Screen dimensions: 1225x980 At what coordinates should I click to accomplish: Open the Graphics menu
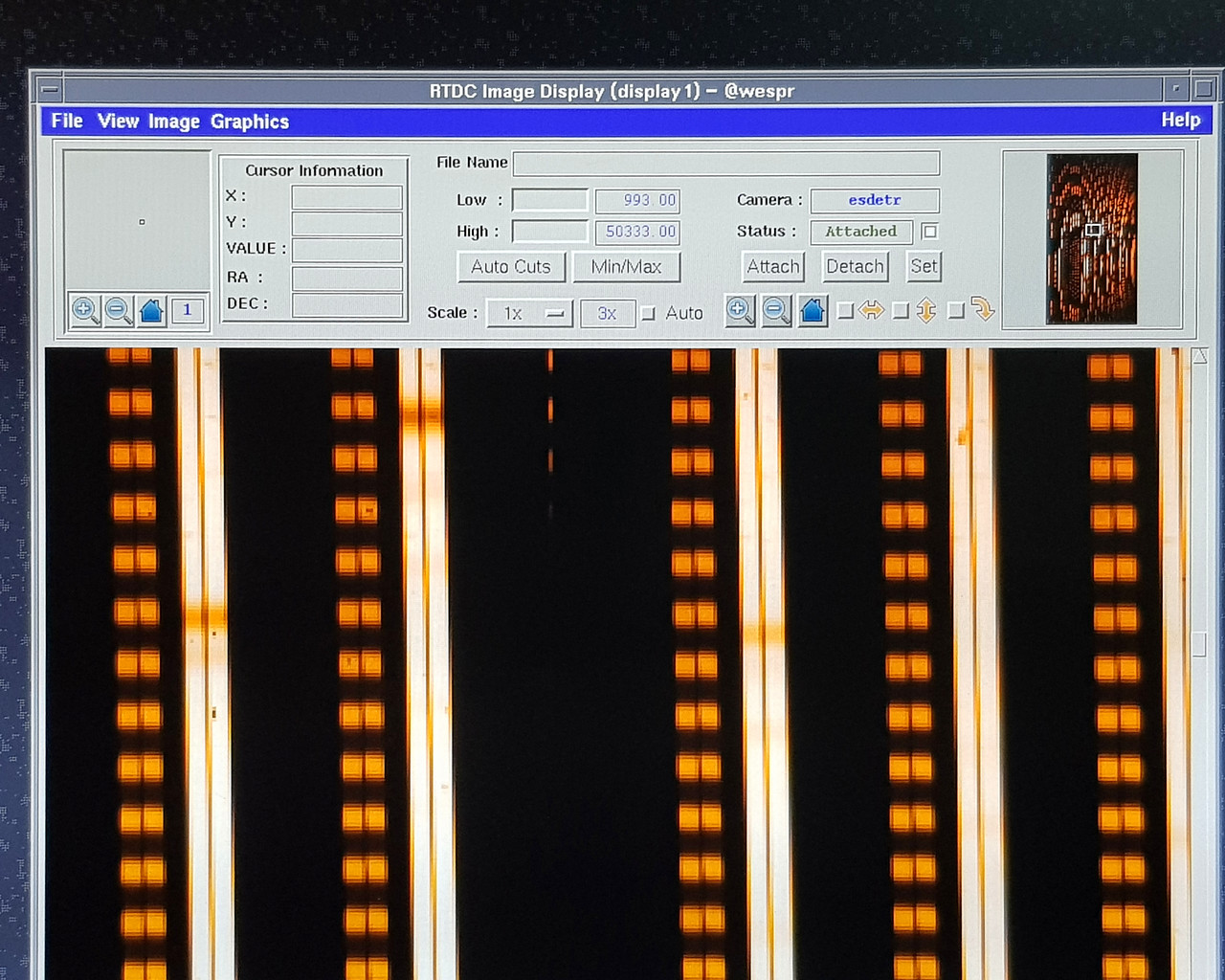coord(249,122)
